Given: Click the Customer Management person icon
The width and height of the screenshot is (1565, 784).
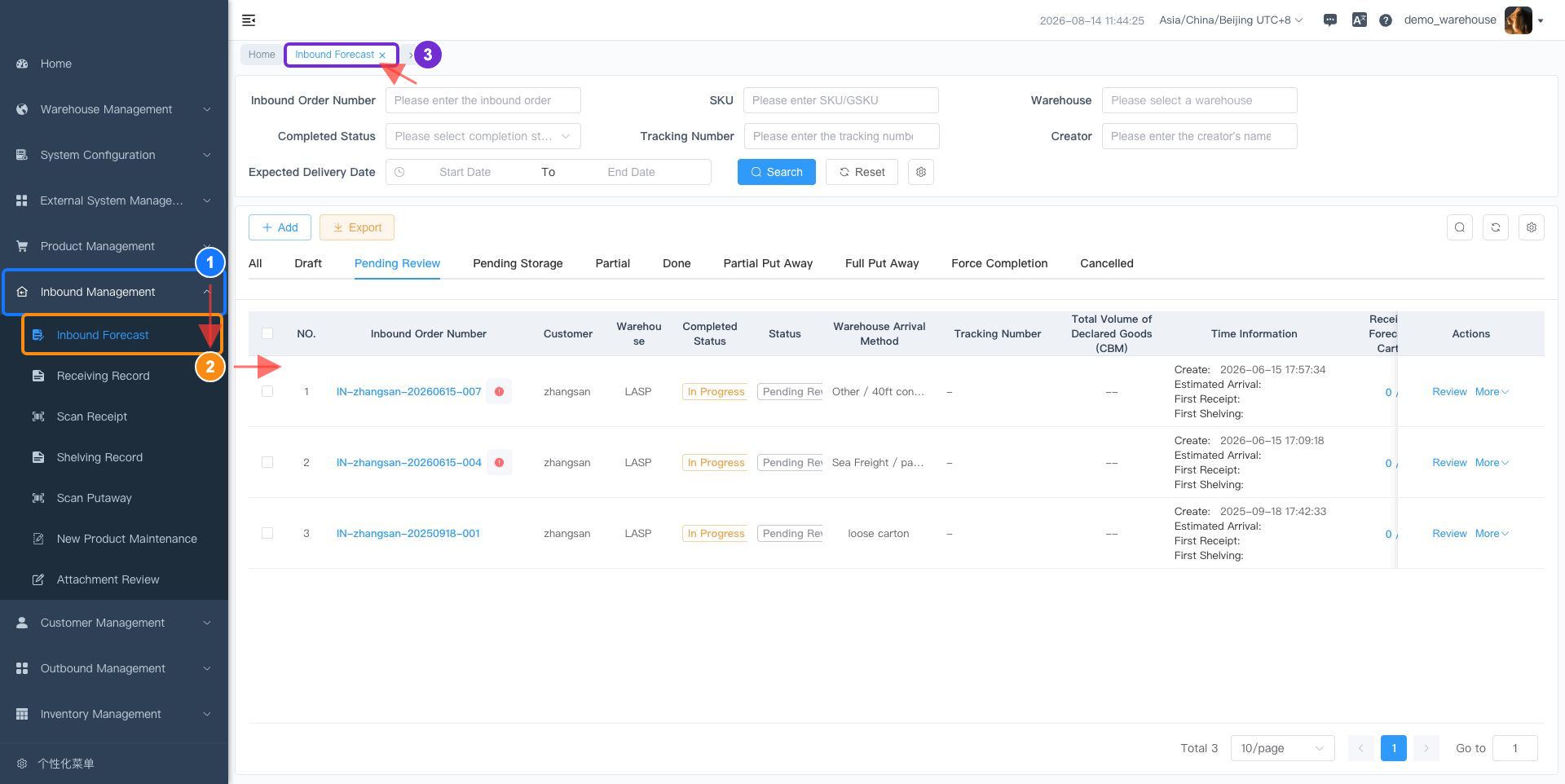Looking at the screenshot, I should point(22,623).
